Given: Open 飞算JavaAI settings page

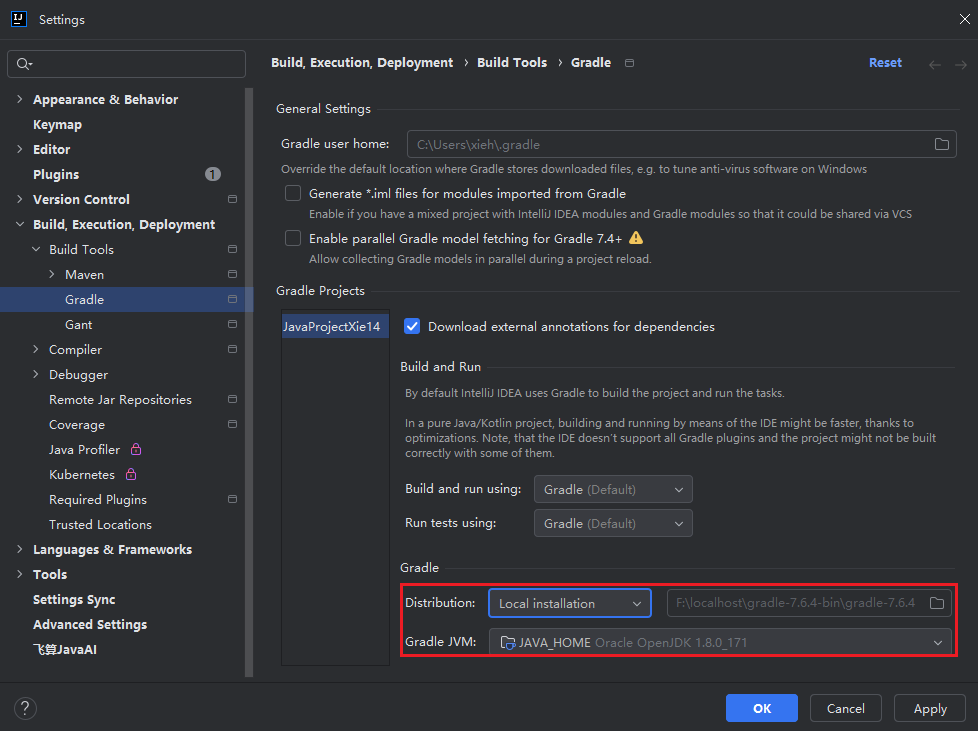Looking at the screenshot, I should point(65,649).
